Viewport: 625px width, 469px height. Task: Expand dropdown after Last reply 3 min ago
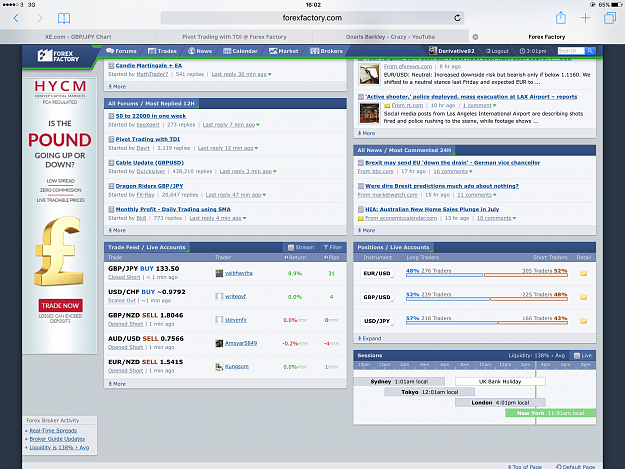pos(275,172)
